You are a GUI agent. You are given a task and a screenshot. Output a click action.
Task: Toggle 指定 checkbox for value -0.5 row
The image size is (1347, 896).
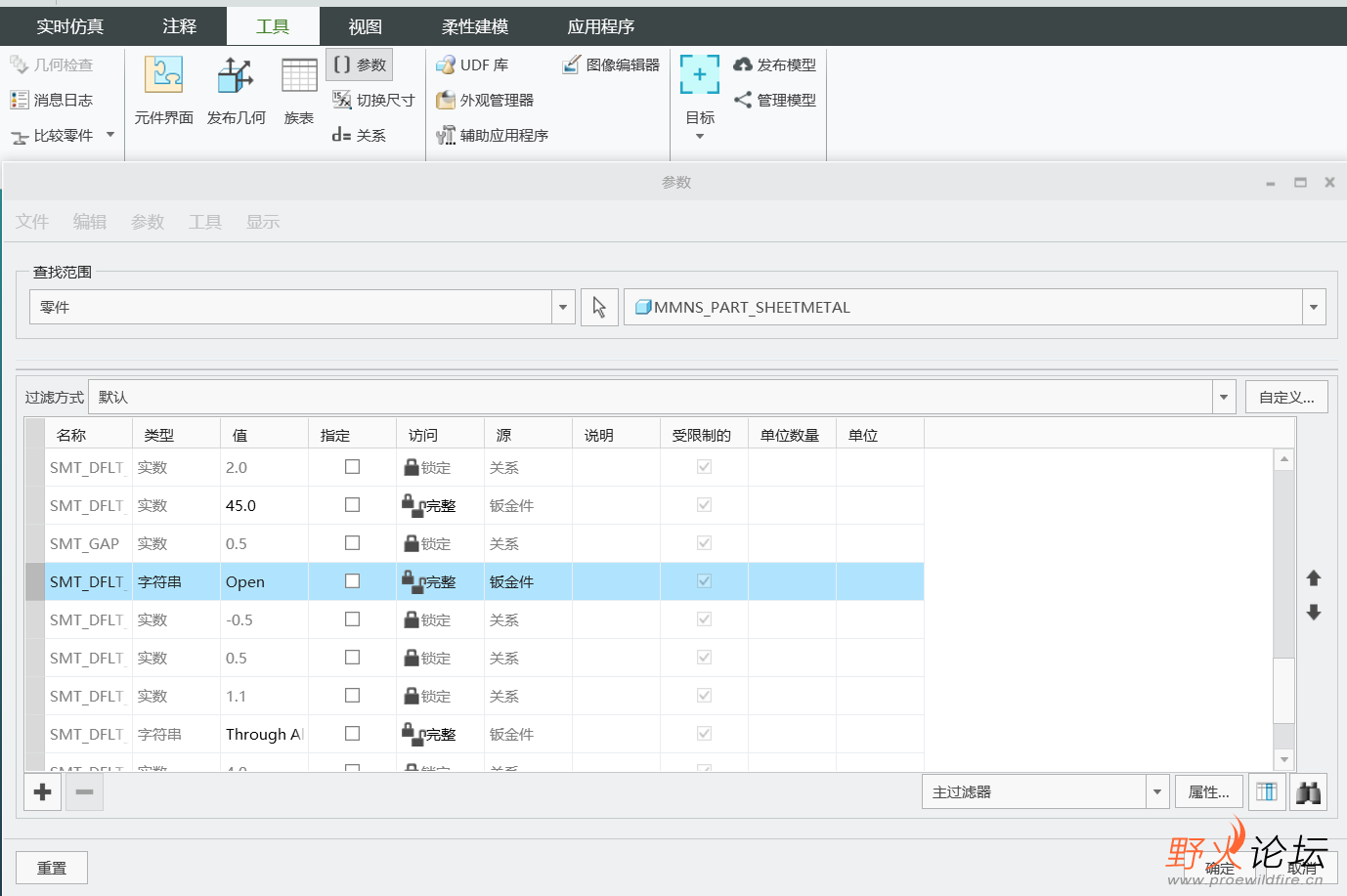click(353, 619)
